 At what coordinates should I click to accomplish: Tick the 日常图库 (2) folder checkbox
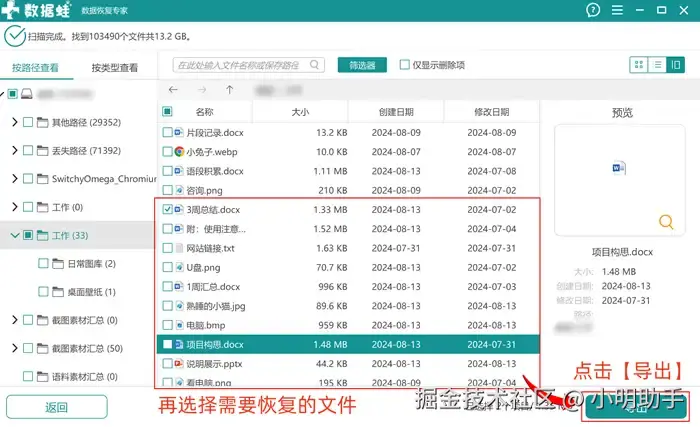coord(43,264)
